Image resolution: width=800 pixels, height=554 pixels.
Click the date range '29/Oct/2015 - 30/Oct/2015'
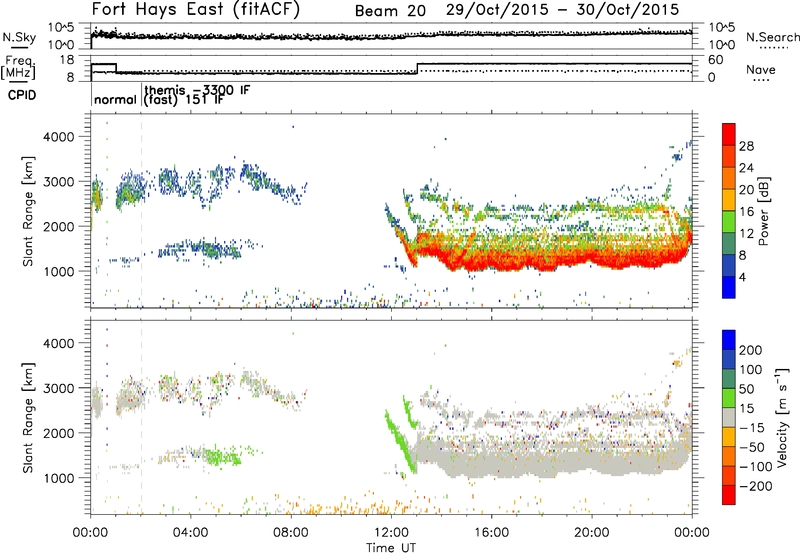[562, 10]
